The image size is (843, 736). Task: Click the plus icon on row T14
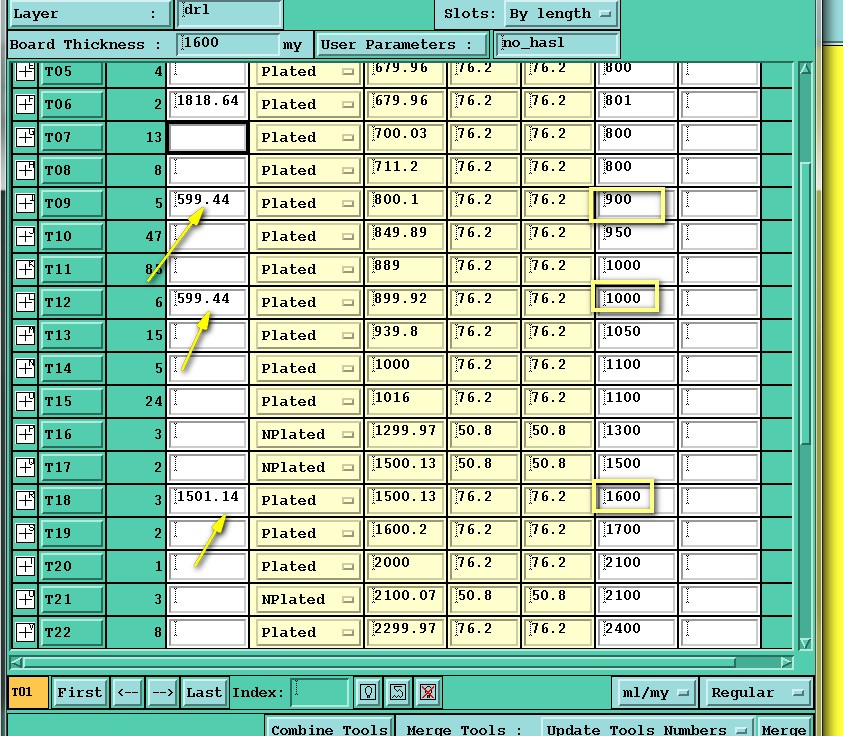pos(25,368)
